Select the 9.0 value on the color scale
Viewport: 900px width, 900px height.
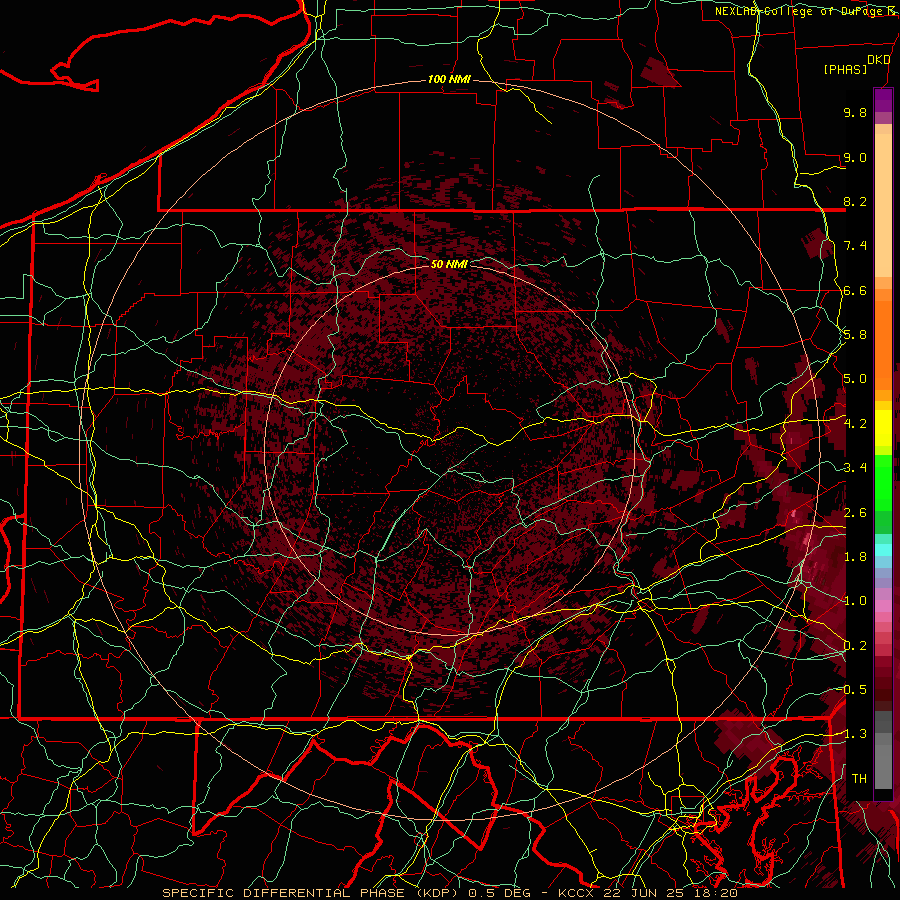[x=855, y=157]
